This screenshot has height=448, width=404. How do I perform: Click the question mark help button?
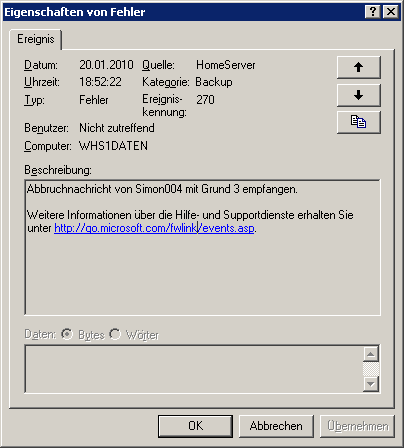[x=373, y=12]
